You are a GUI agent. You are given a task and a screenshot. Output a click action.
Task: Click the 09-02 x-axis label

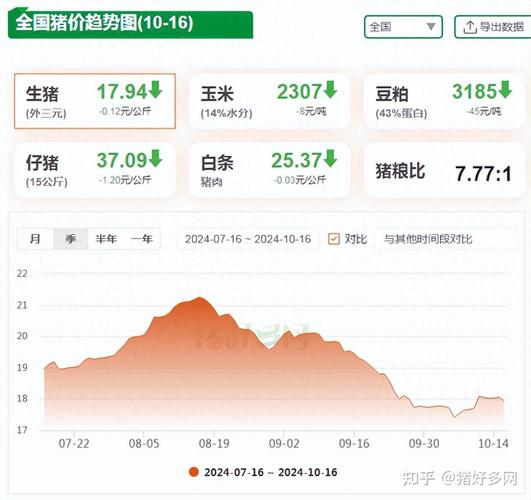tap(284, 444)
